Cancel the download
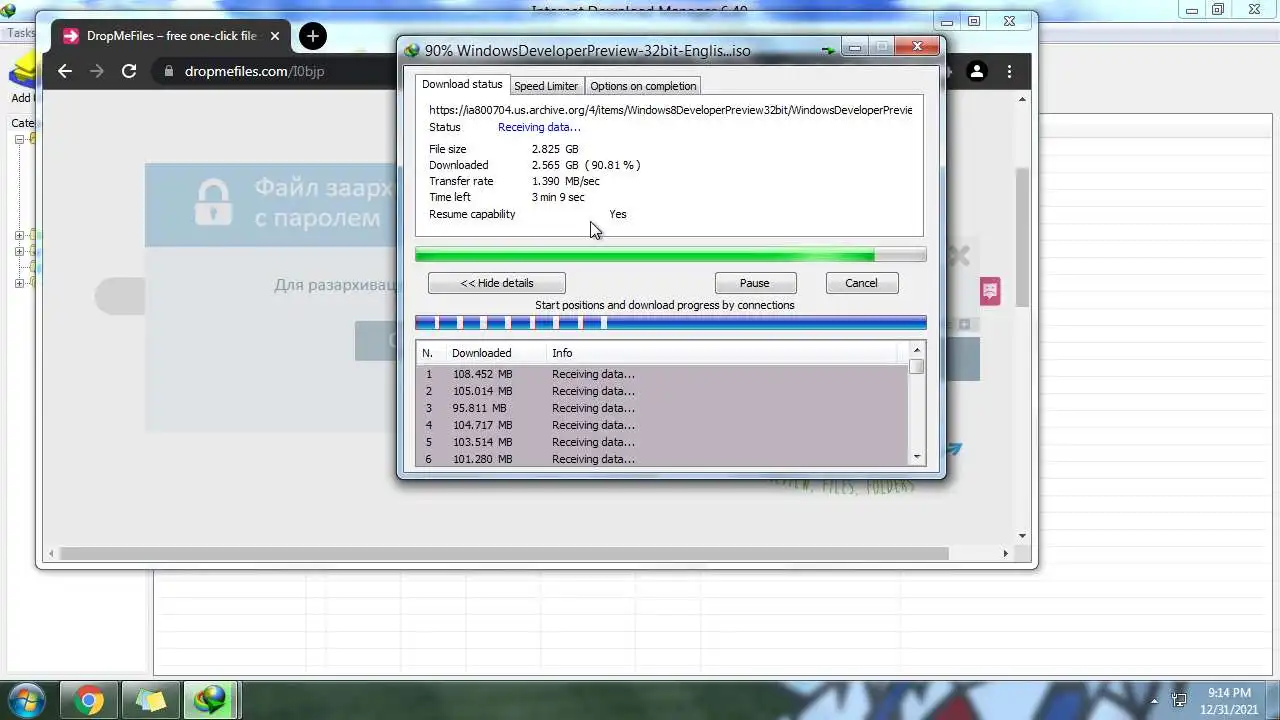The width and height of the screenshot is (1280, 720). point(861,283)
